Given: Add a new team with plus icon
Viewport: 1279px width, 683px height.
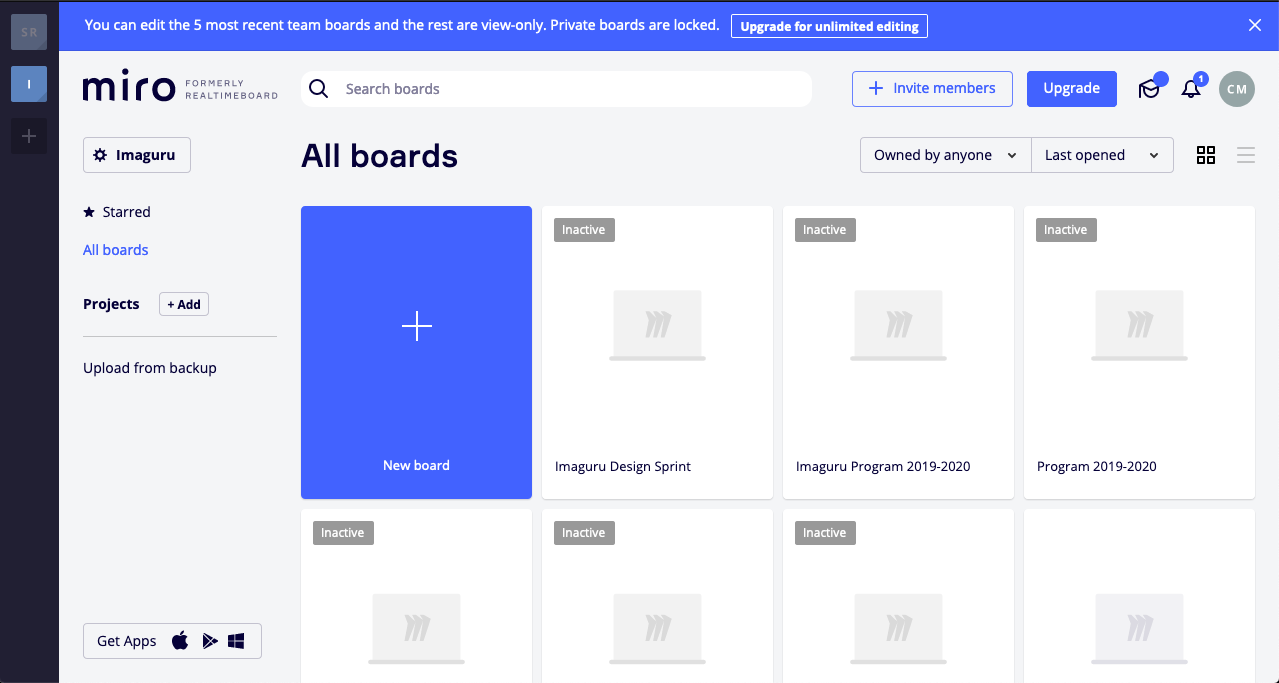Looking at the screenshot, I should coord(29,136).
